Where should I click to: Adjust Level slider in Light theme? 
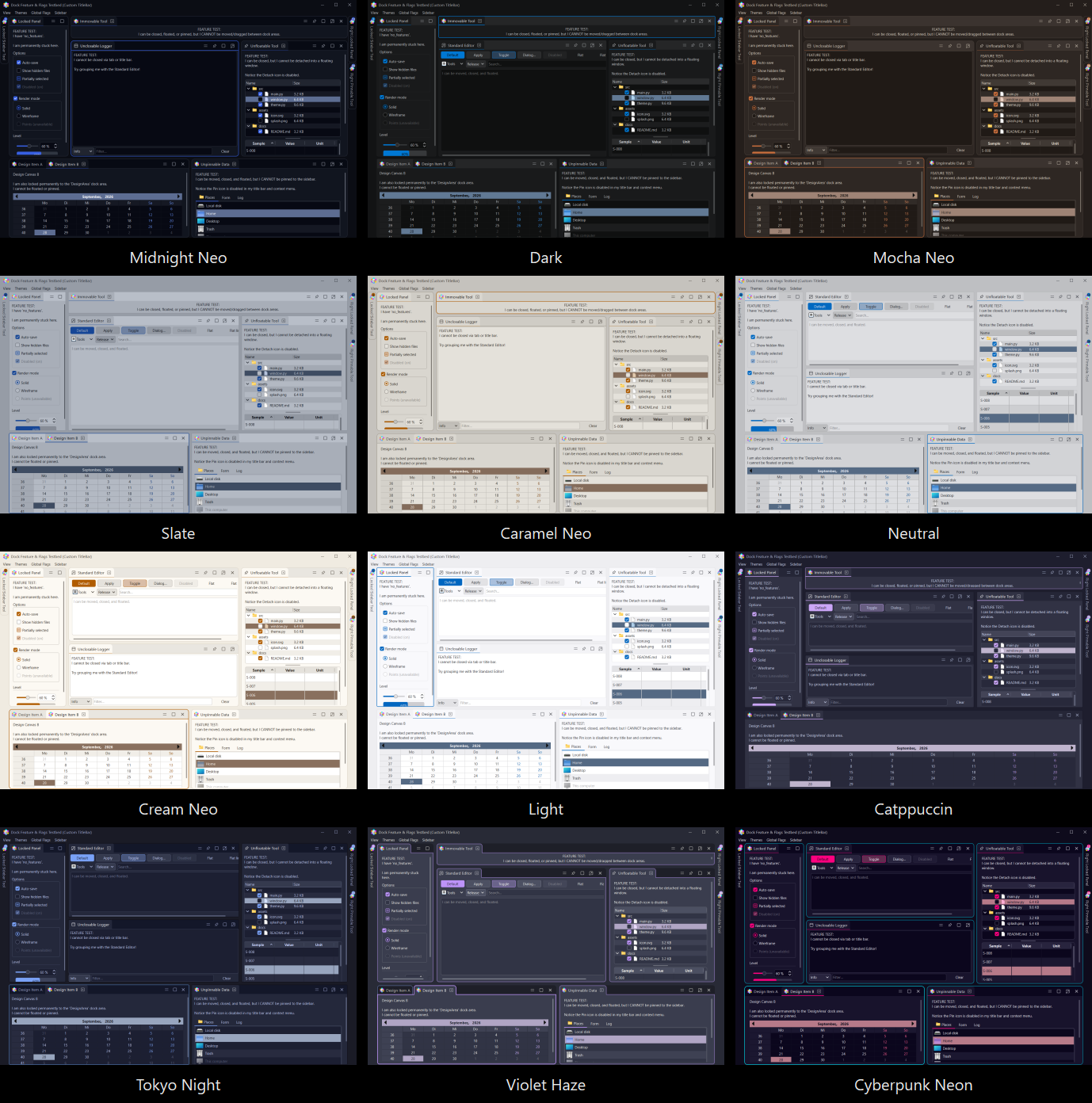click(x=394, y=697)
